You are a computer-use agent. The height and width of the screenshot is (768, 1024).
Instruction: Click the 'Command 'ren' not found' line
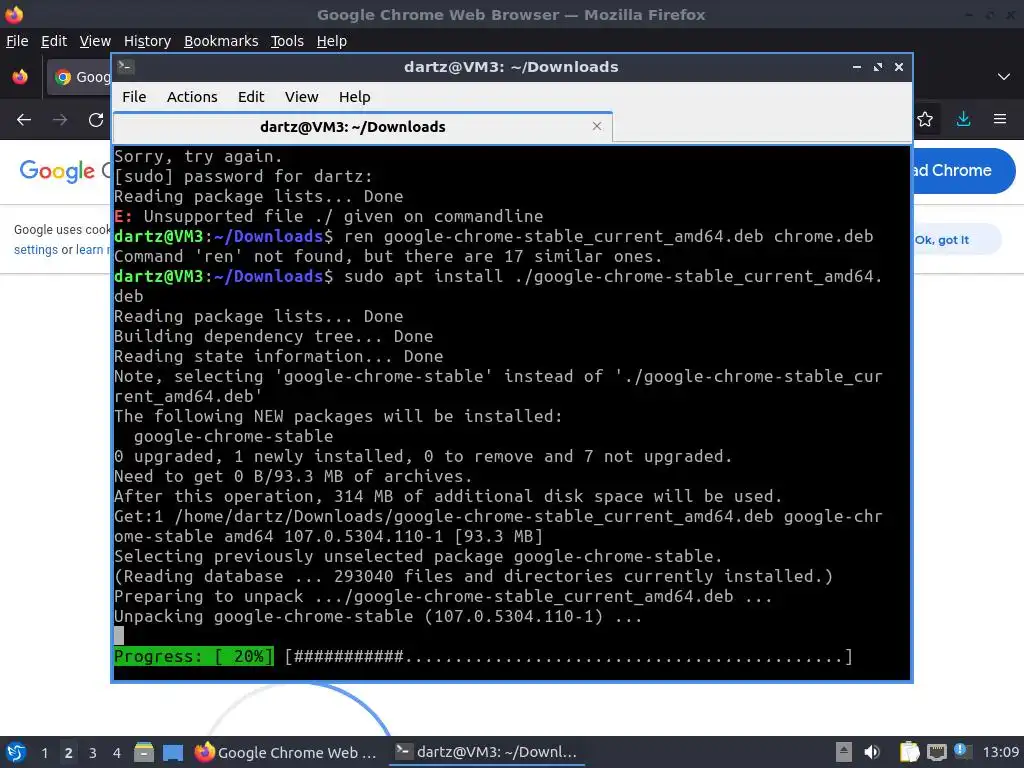[x=388, y=256]
